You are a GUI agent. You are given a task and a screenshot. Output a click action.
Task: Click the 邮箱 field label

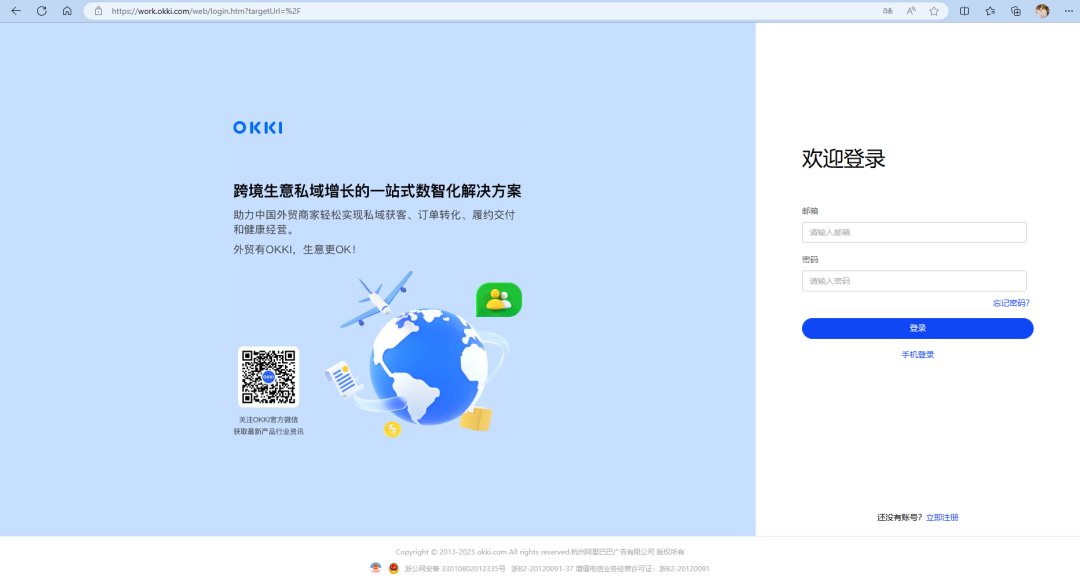point(810,211)
